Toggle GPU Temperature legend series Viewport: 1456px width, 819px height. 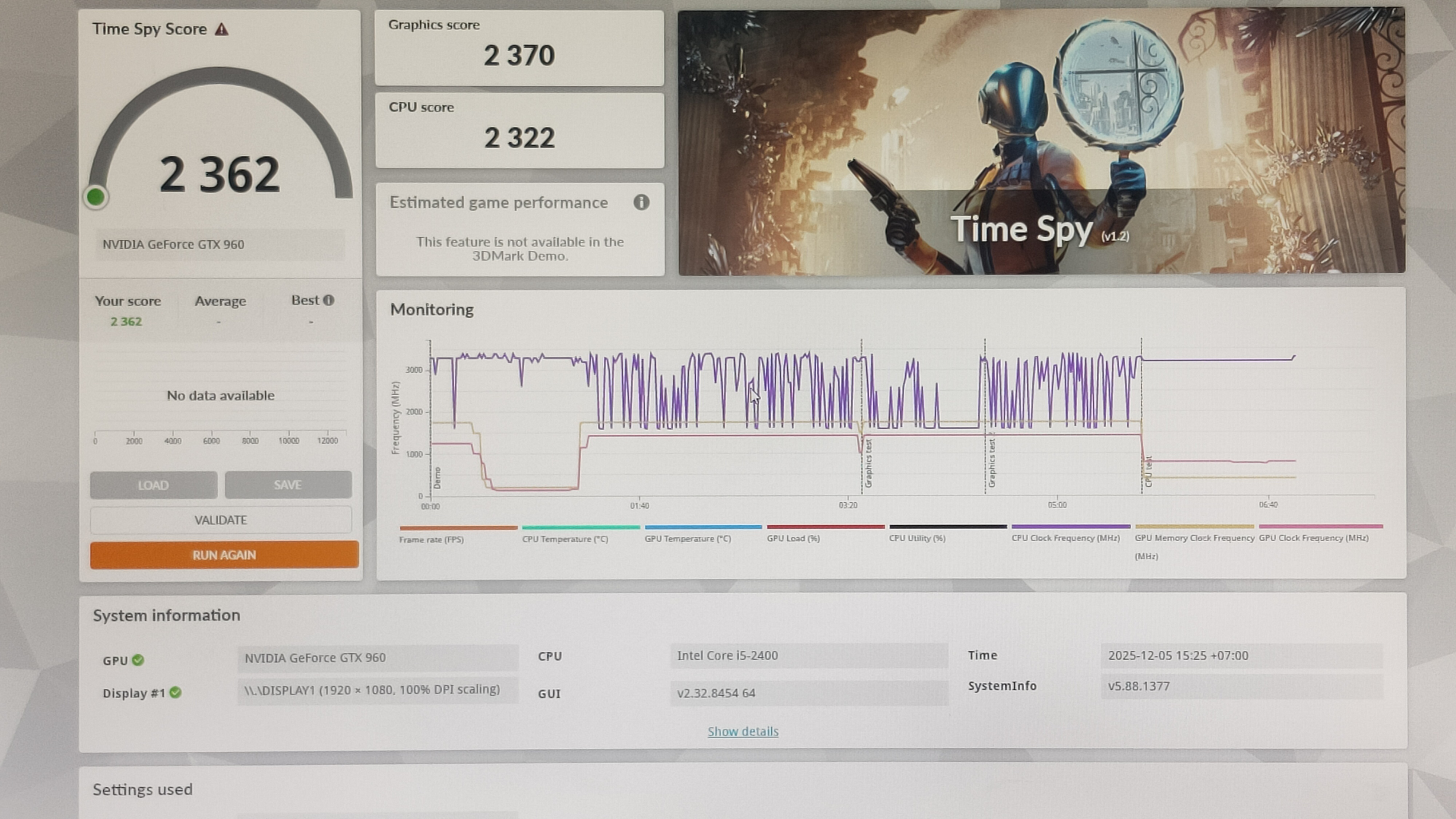click(x=687, y=539)
